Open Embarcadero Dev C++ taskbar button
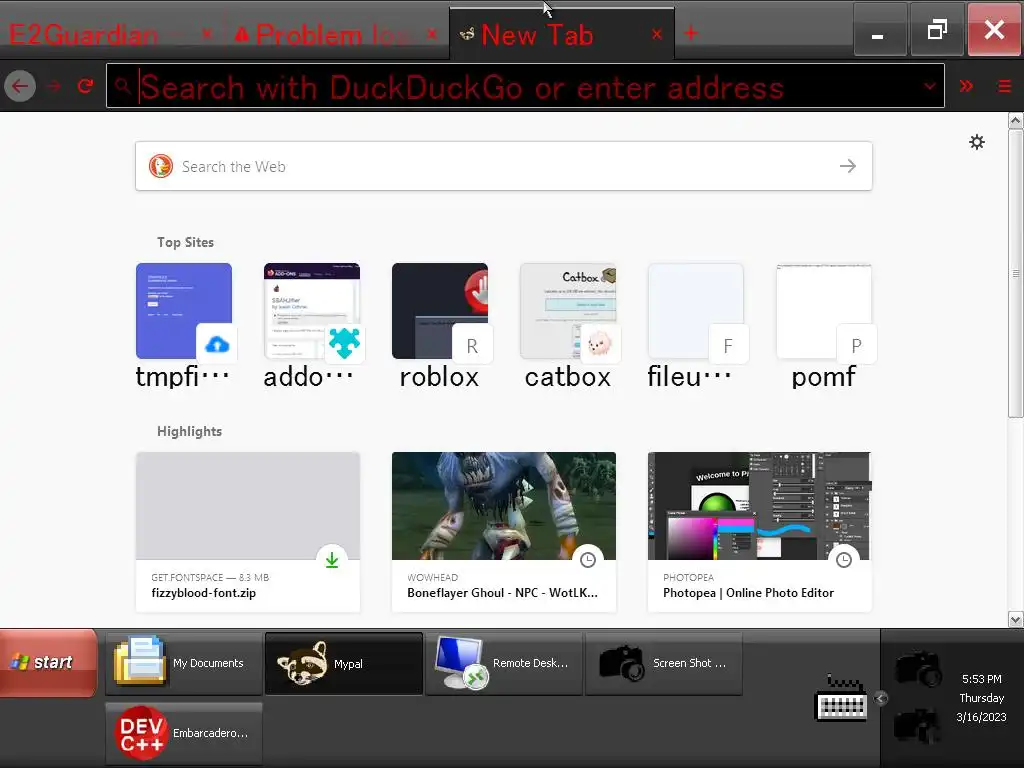 [x=184, y=733]
